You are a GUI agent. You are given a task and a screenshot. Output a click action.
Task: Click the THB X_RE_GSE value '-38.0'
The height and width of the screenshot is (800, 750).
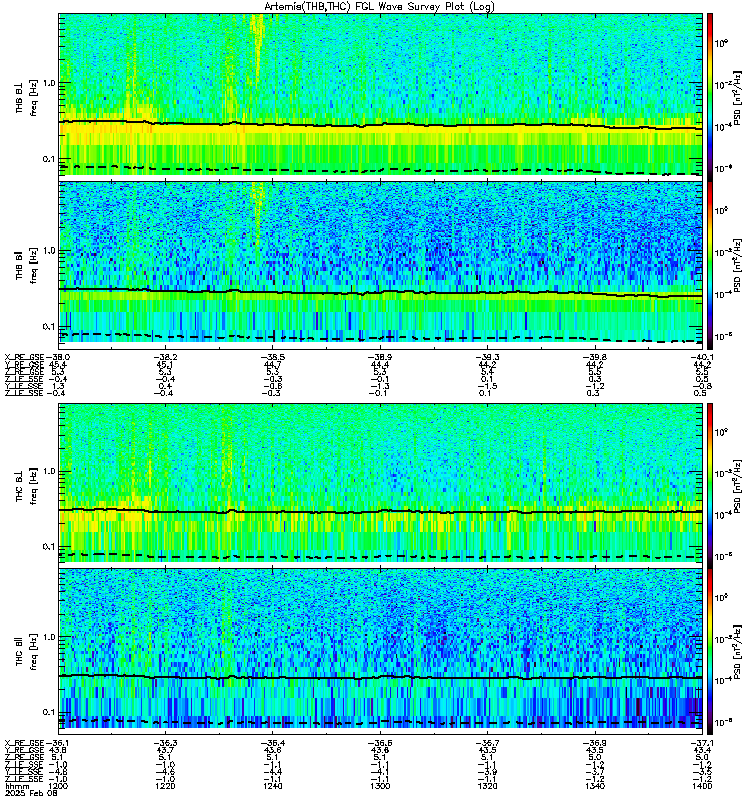pyautogui.click(x=58, y=357)
